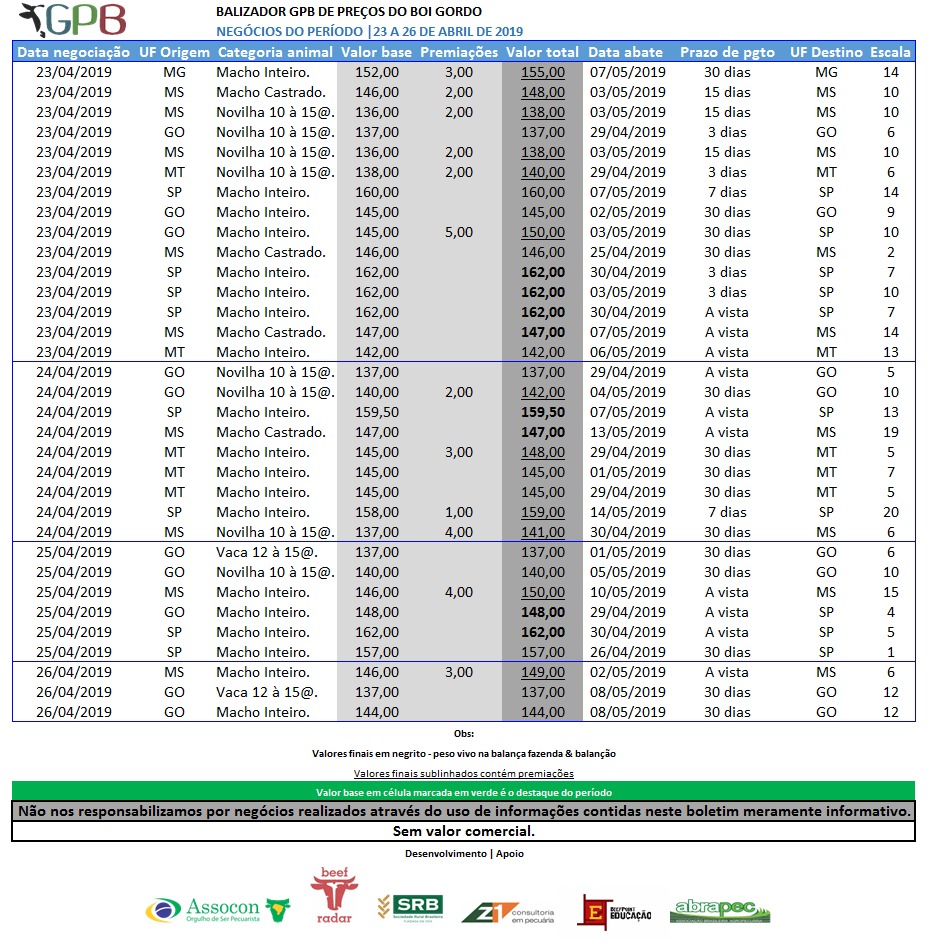Click the Z1 consultoria em pecuária logo
The width and height of the screenshot is (928, 942).
506,909
